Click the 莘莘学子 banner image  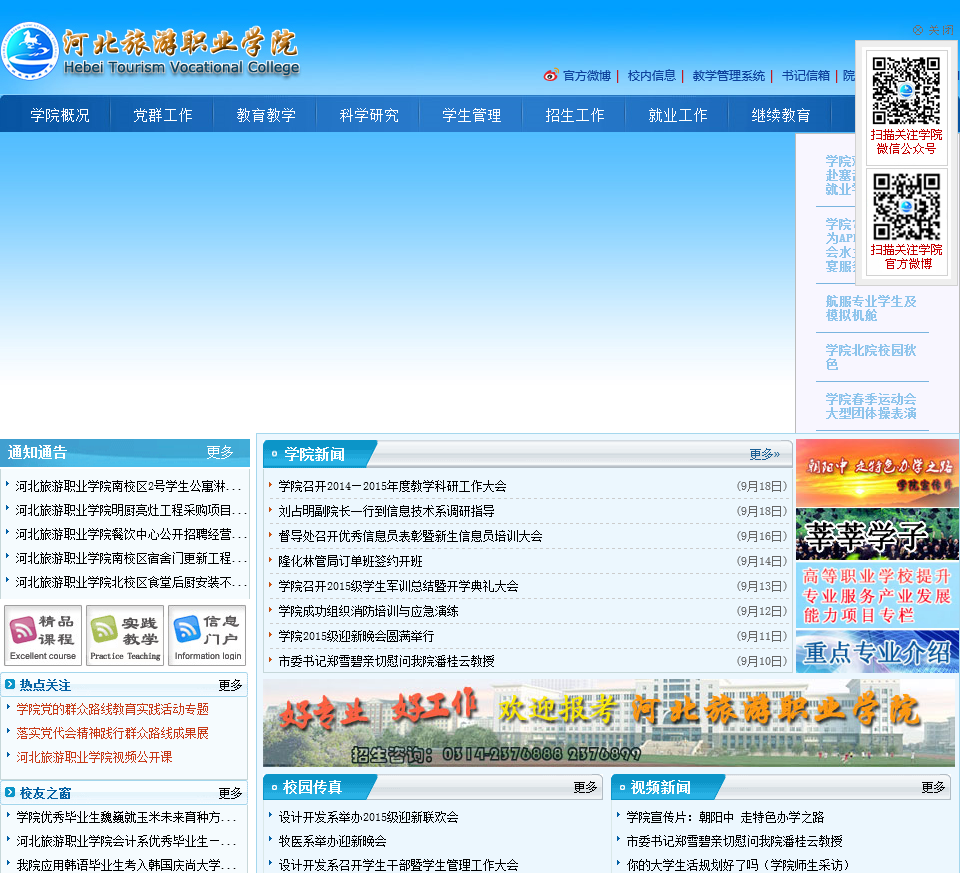(877, 534)
